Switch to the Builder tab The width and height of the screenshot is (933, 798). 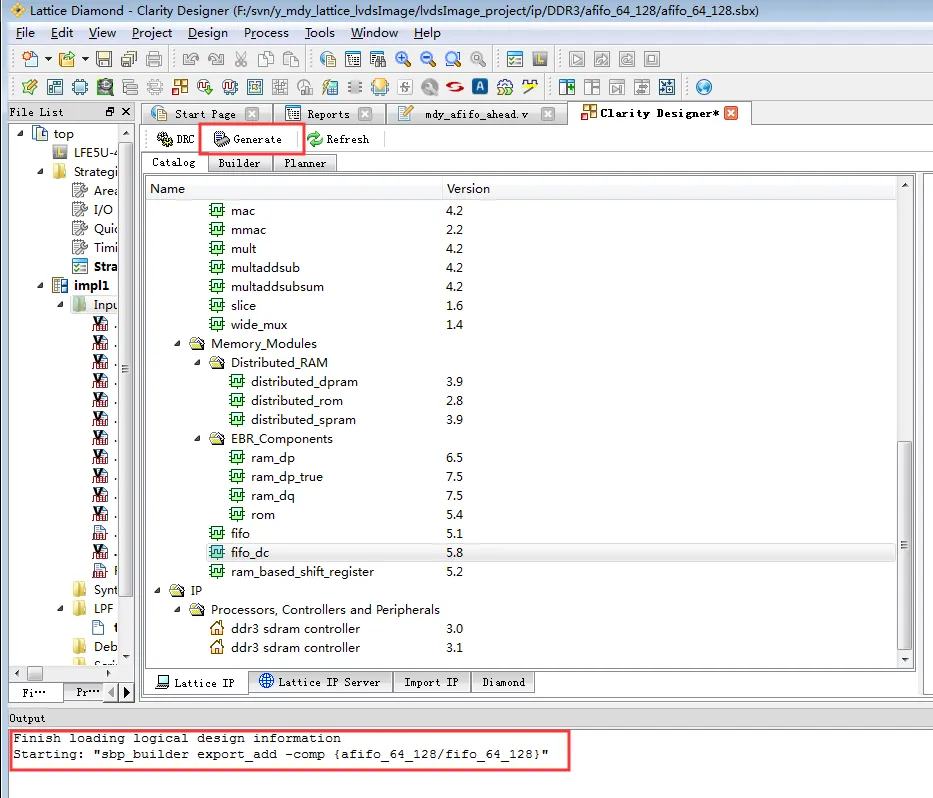(x=239, y=163)
